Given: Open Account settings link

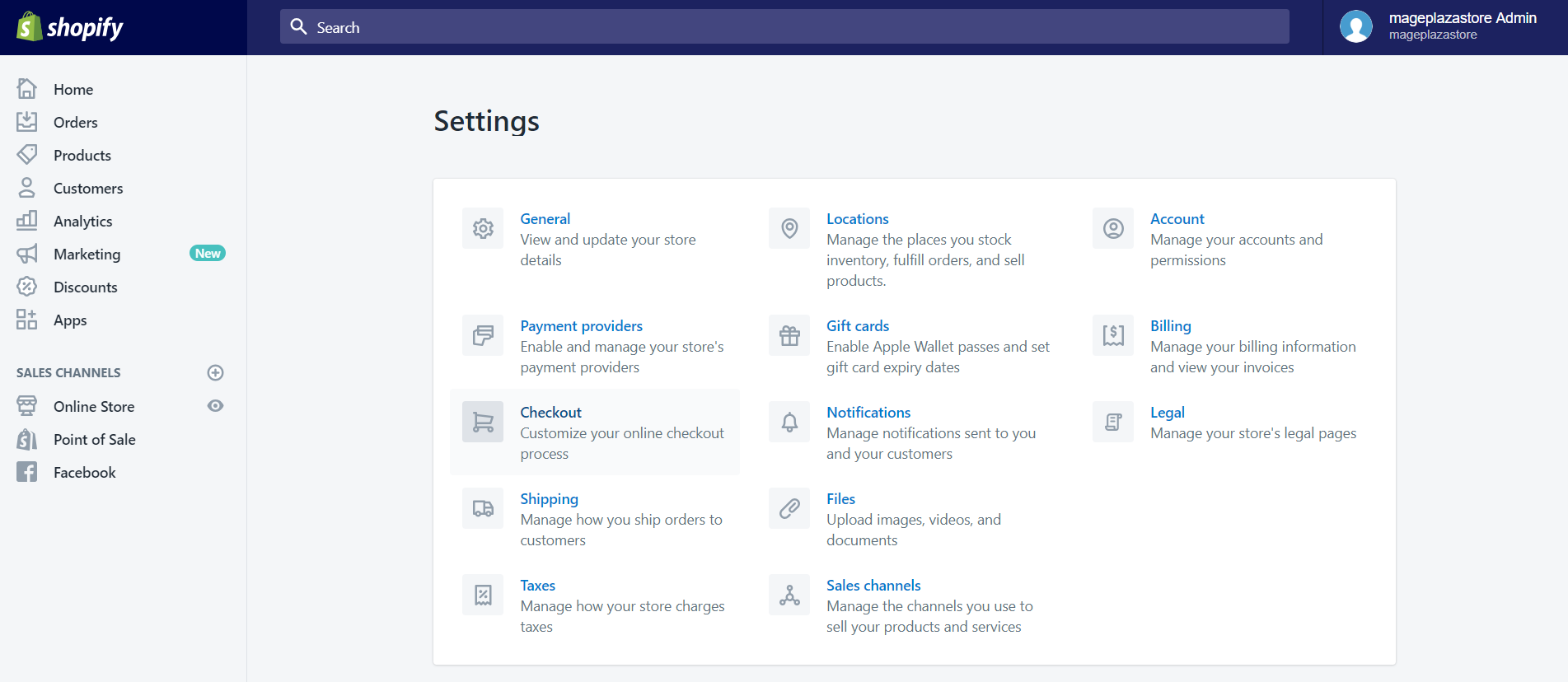Looking at the screenshot, I should pyautogui.click(x=1177, y=218).
